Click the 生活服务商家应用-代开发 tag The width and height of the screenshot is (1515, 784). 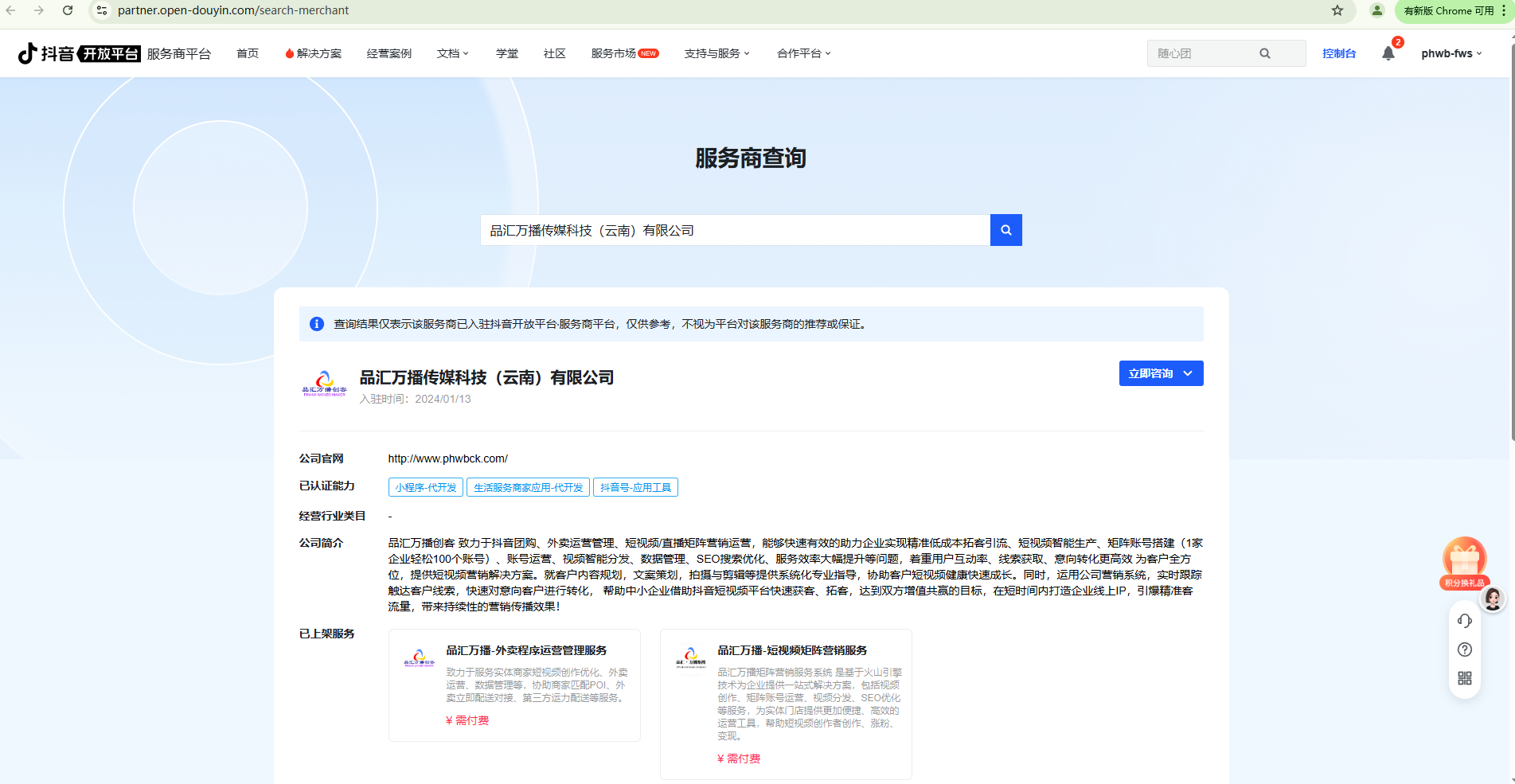click(529, 487)
